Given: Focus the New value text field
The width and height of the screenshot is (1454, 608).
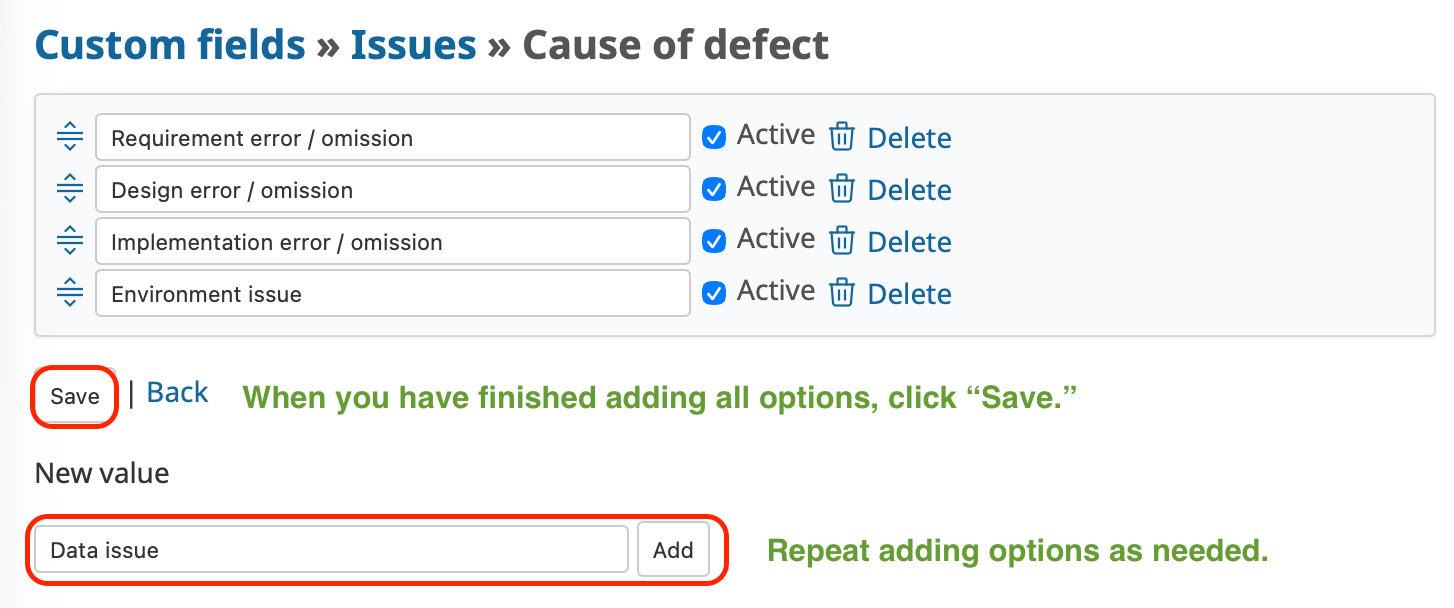Looking at the screenshot, I should (331, 550).
